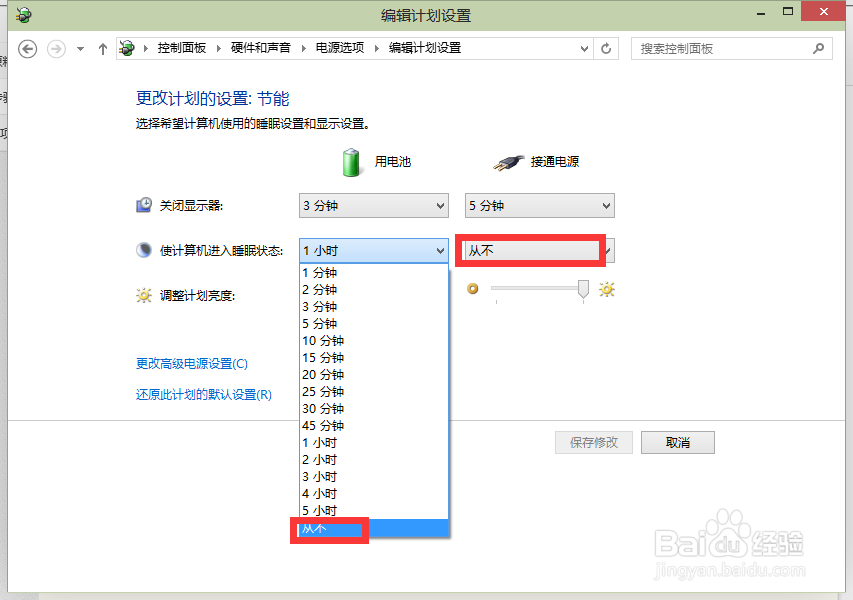The height and width of the screenshot is (600, 853).
Task: Click the brightness slider handle
Action: click(583, 289)
